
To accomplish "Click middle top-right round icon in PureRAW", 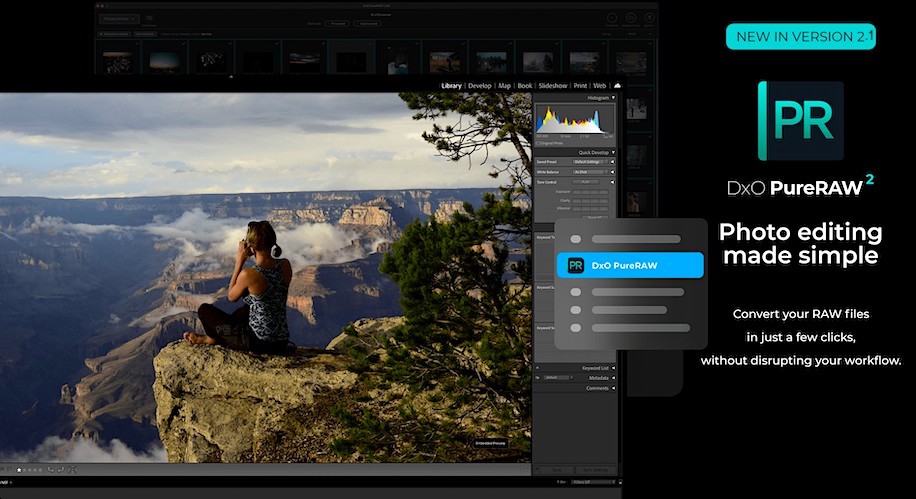I will tap(630, 18).
